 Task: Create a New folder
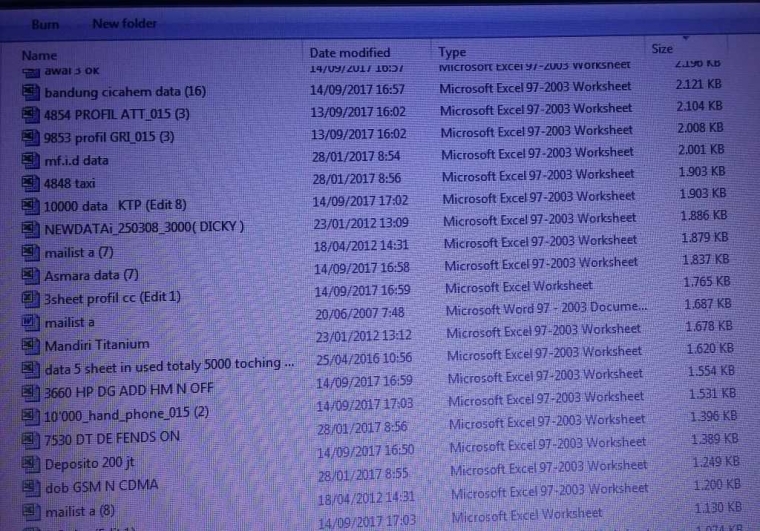click(x=125, y=23)
